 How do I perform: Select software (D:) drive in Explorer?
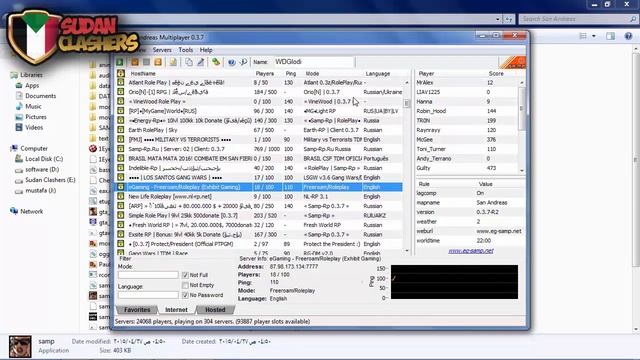pos(42,169)
